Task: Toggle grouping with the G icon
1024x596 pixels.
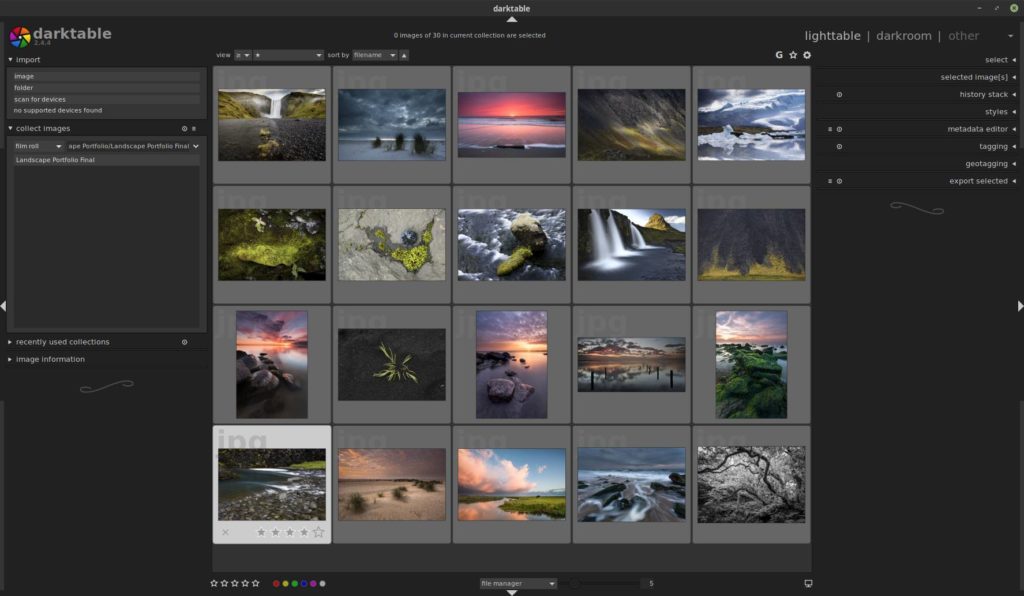Action: tap(779, 55)
